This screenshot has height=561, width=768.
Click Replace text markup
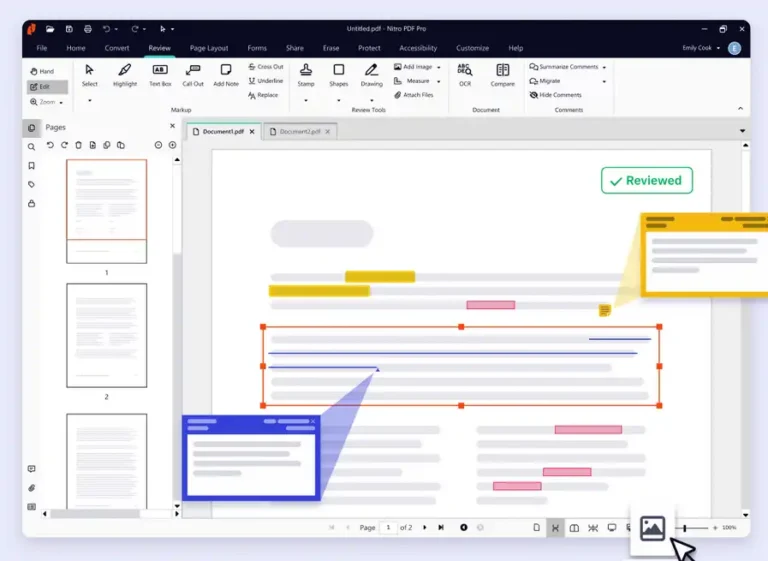coord(263,95)
